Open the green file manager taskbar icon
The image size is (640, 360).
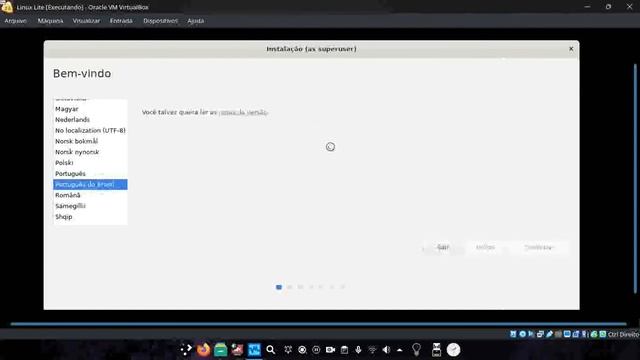(x=220, y=350)
